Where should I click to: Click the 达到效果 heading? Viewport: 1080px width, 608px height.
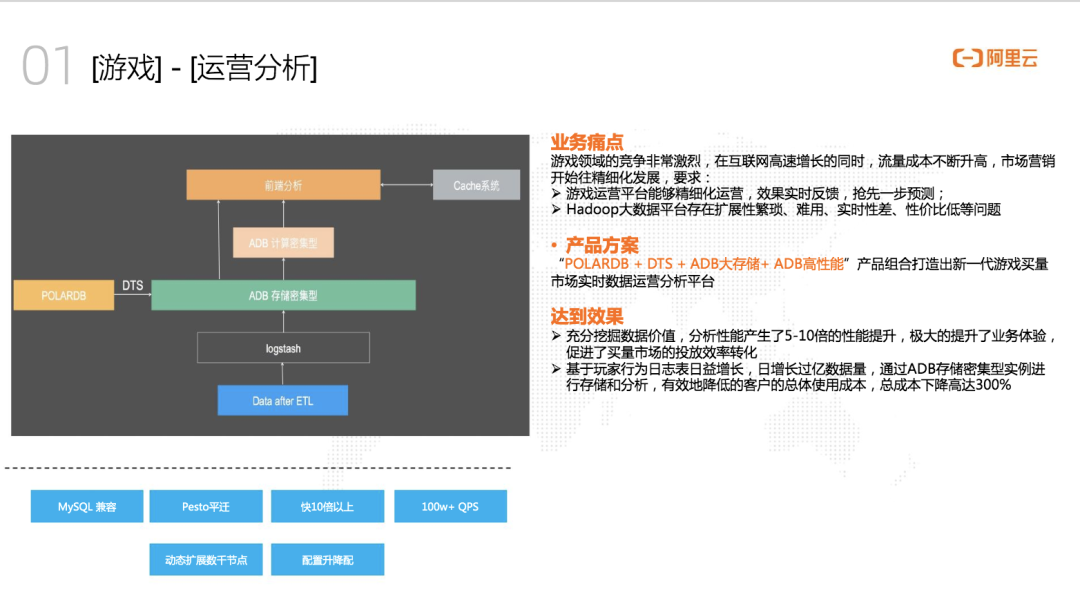(587, 316)
